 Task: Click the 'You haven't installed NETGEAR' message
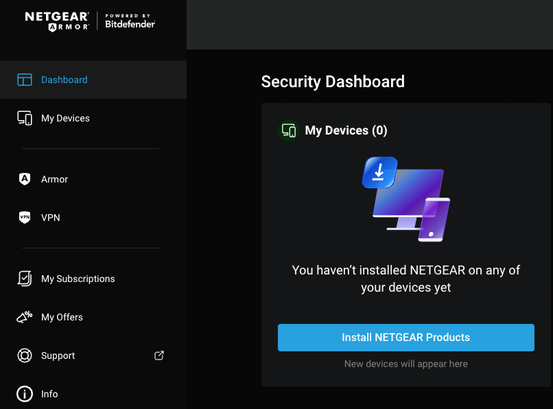(x=406, y=279)
